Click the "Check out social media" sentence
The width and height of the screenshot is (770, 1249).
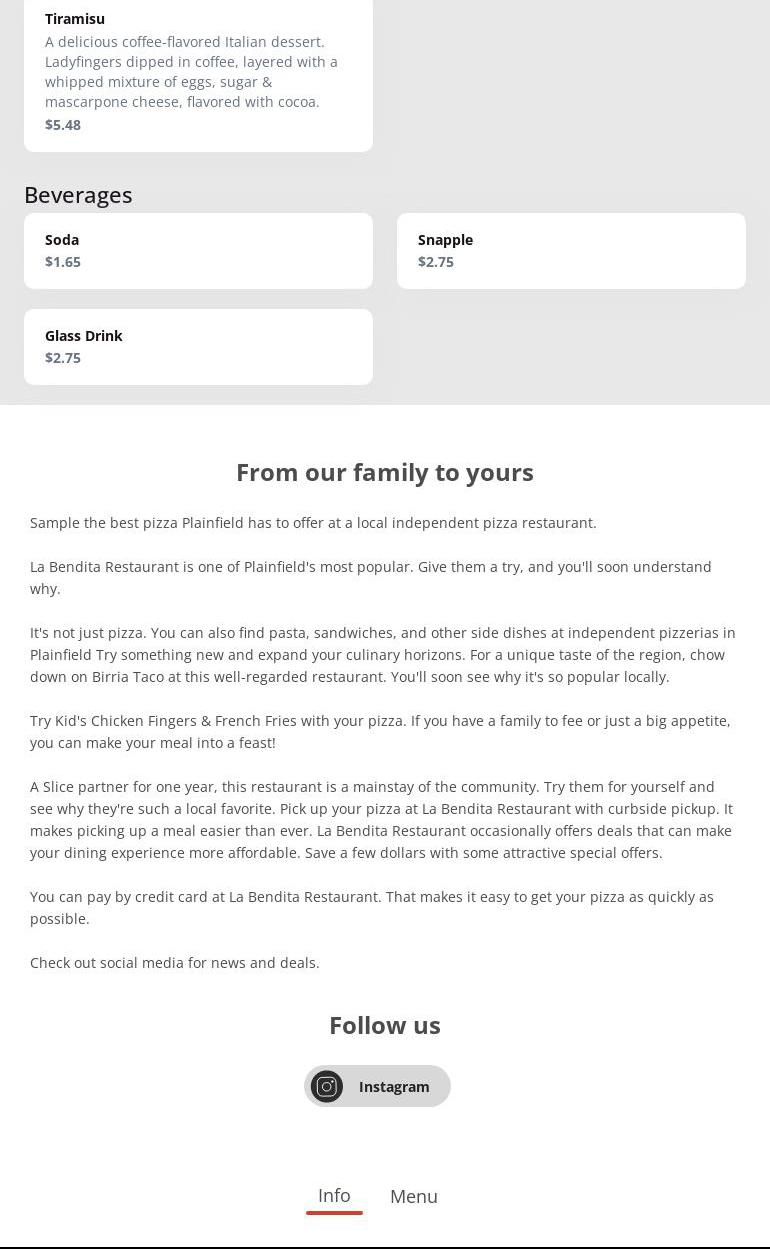pyautogui.click(x=175, y=963)
